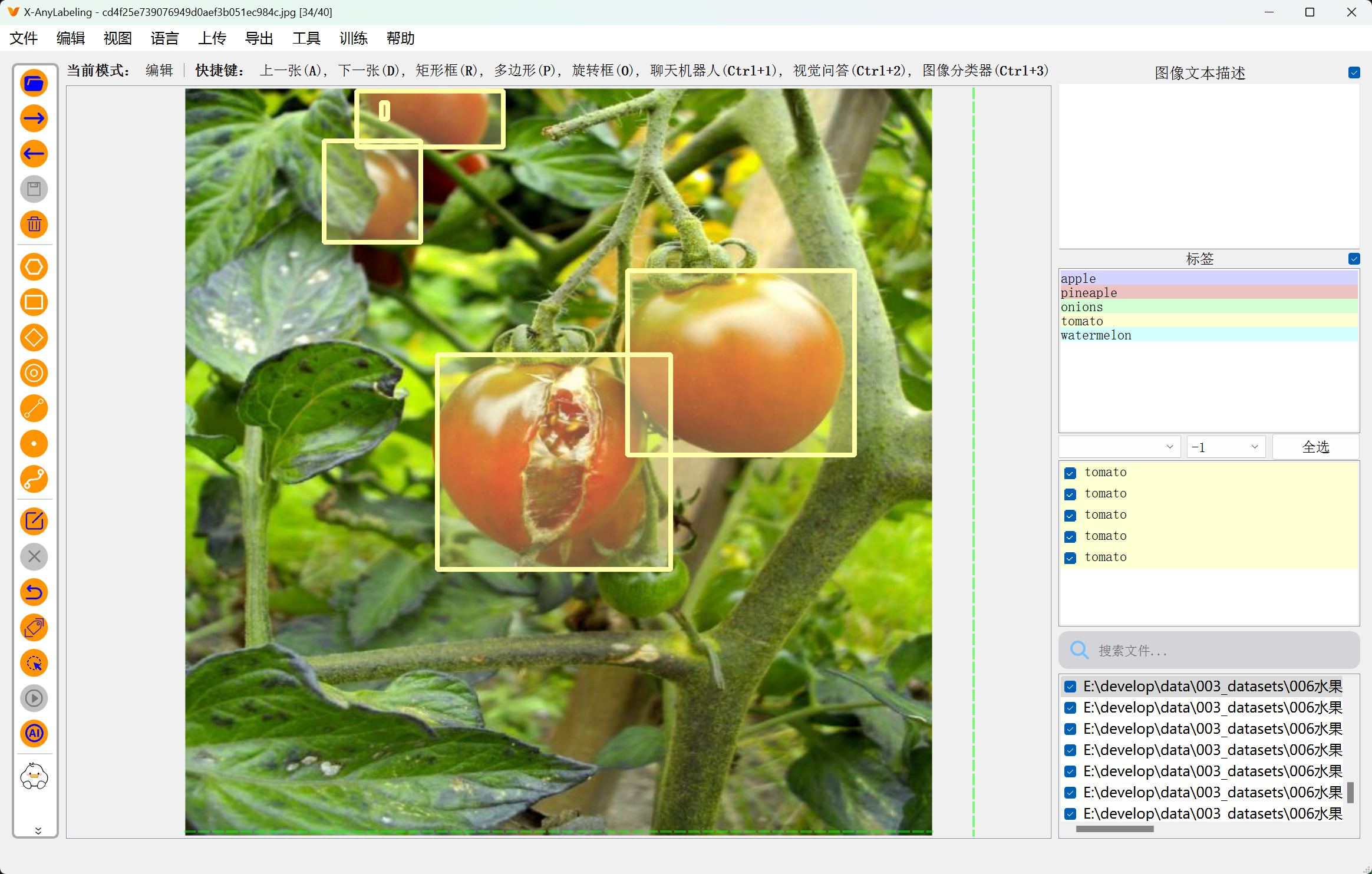Viewport: 1372px width, 874px height.
Task: Click the 全选 button
Action: [1315, 447]
